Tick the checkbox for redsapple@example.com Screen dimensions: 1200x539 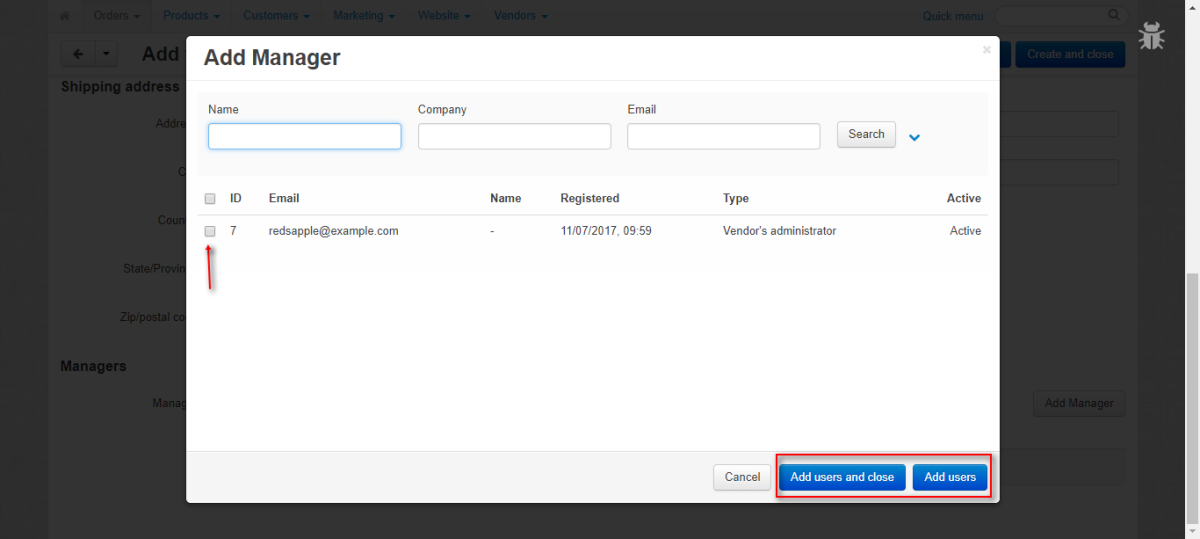(210, 231)
